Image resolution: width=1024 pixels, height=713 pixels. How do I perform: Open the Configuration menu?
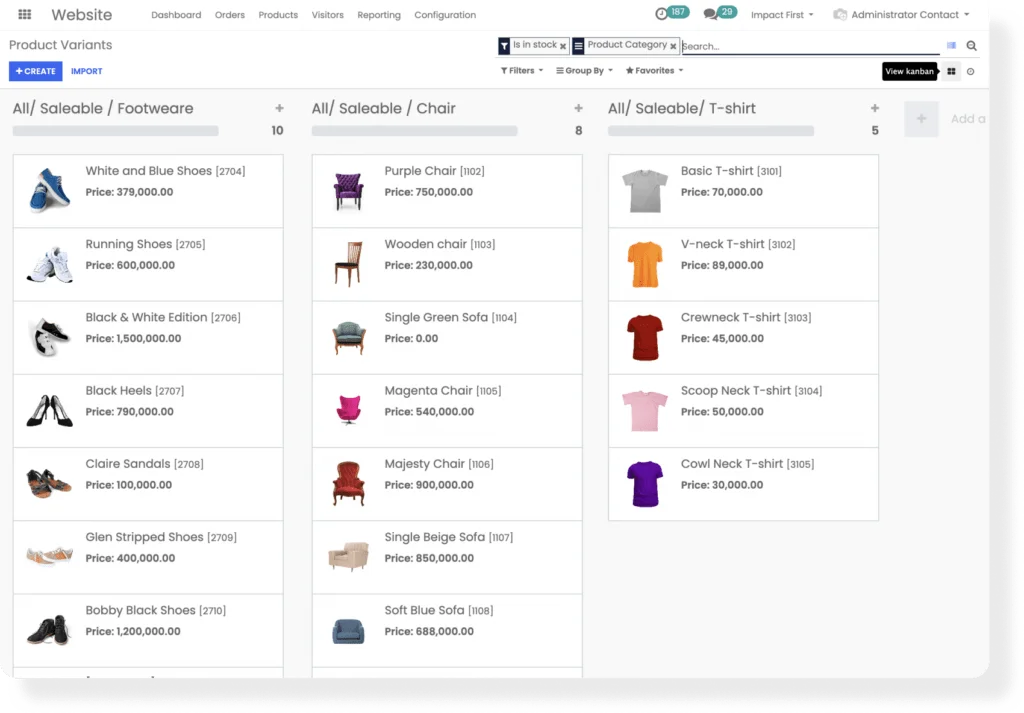445,14
